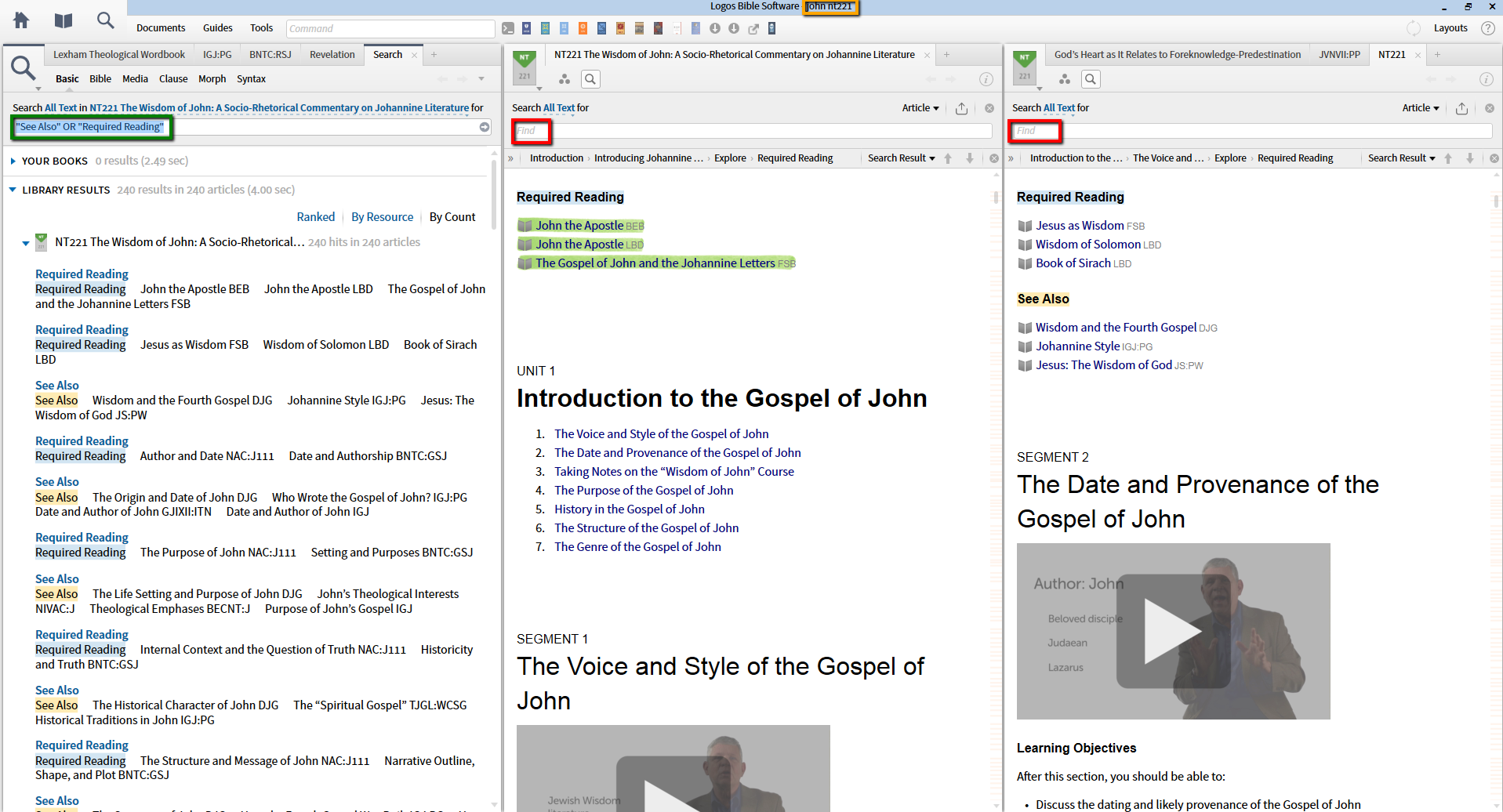Toggle inline search button in right panel
This screenshot has width=1503, height=812.
[x=1090, y=79]
